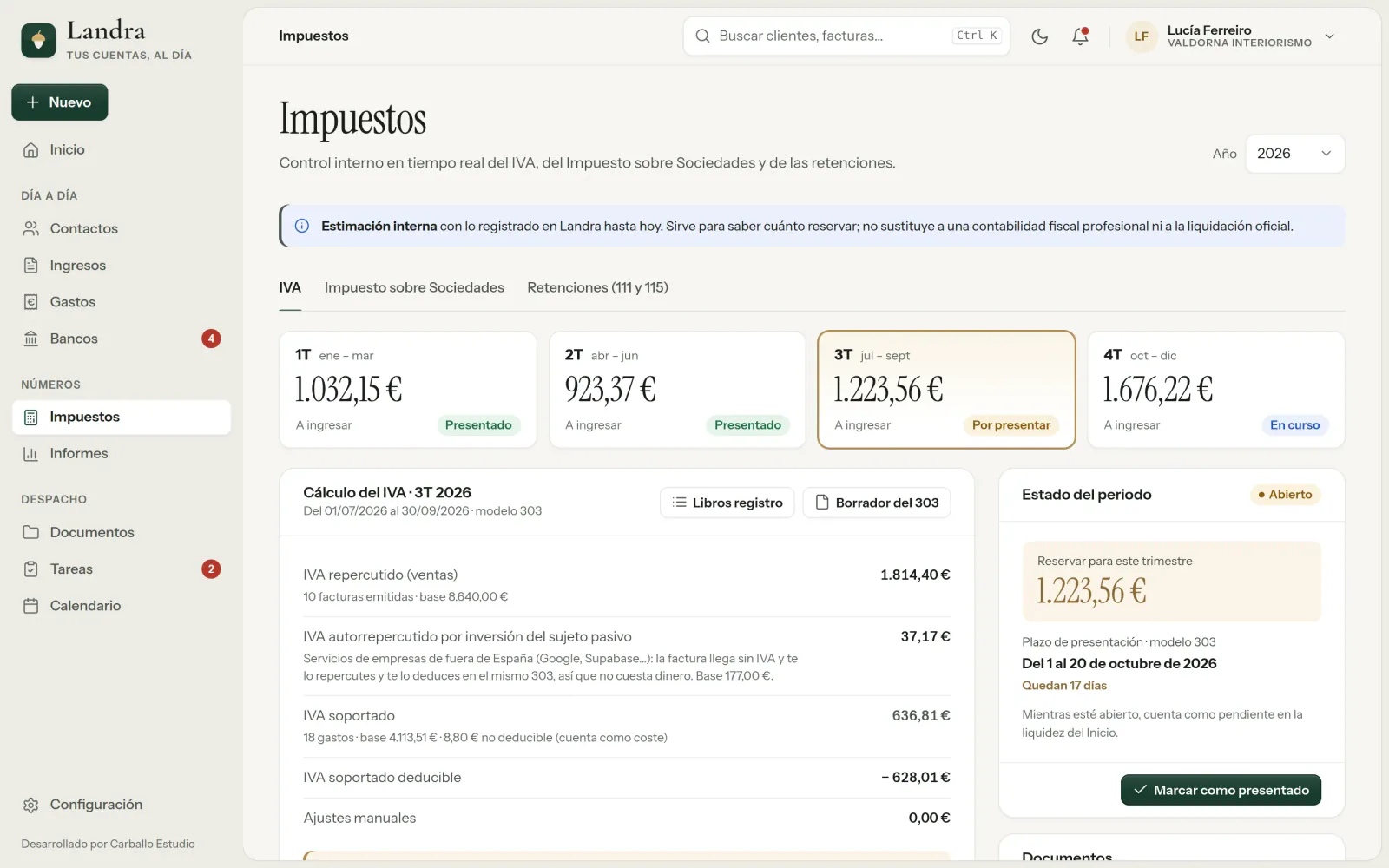Select Impuestos in the sidebar menu
This screenshot has width=1389, height=868.
pyautogui.click(x=122, y=418)
